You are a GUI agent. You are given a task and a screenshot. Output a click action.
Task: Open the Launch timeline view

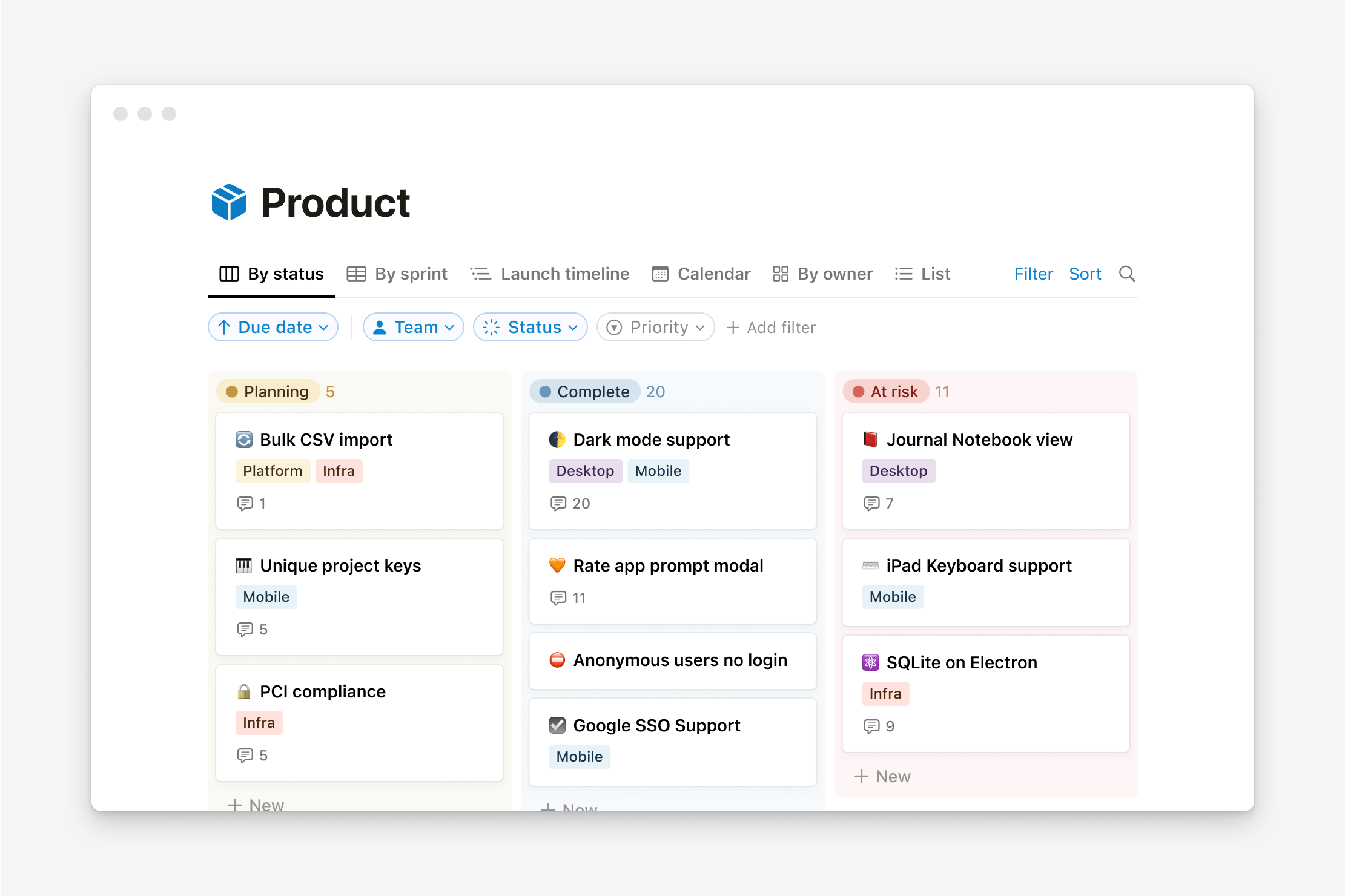pos(550,273)
